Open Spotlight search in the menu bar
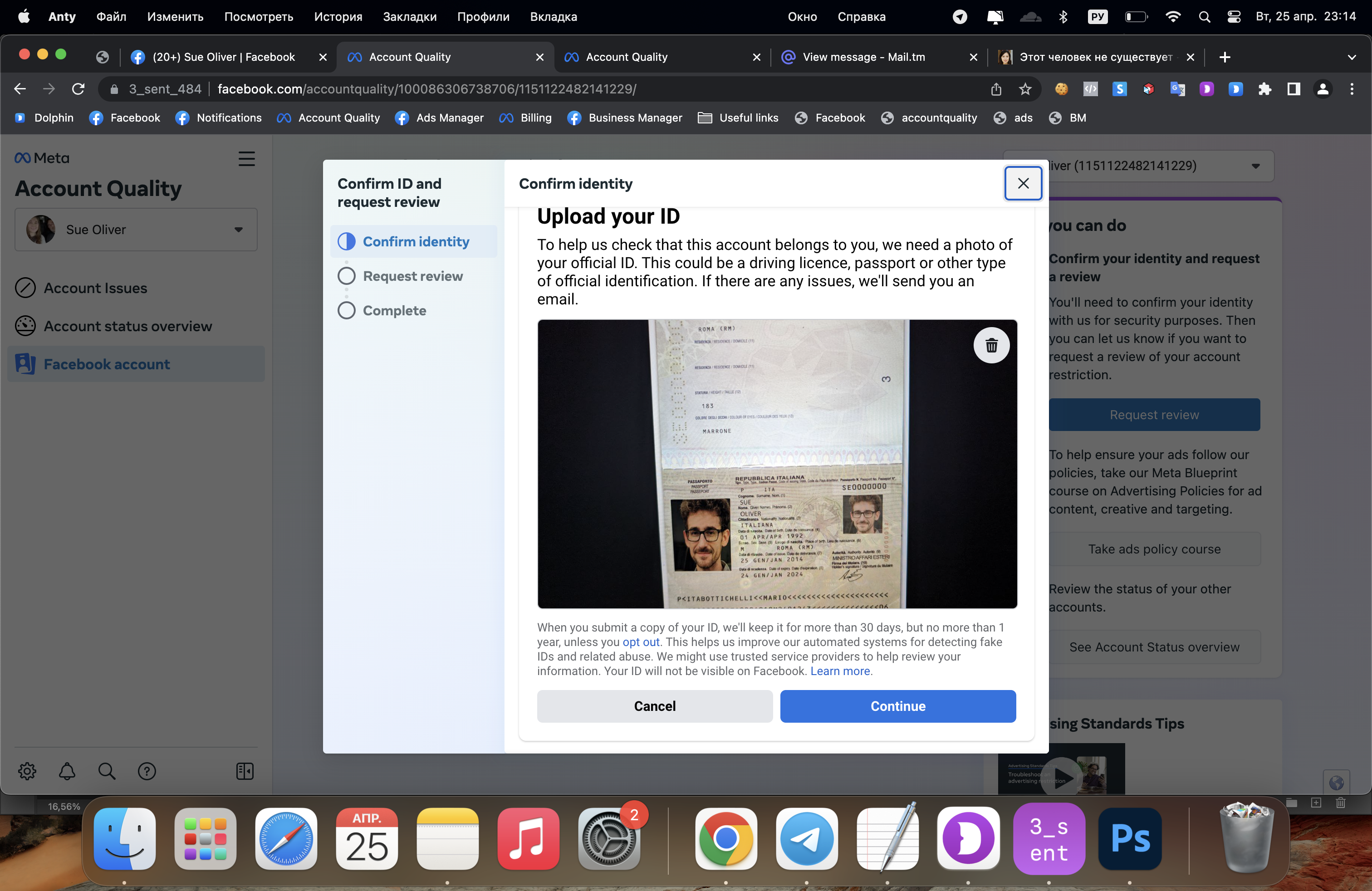Viewport: 1372px width, 891px height. point(1204,17)
